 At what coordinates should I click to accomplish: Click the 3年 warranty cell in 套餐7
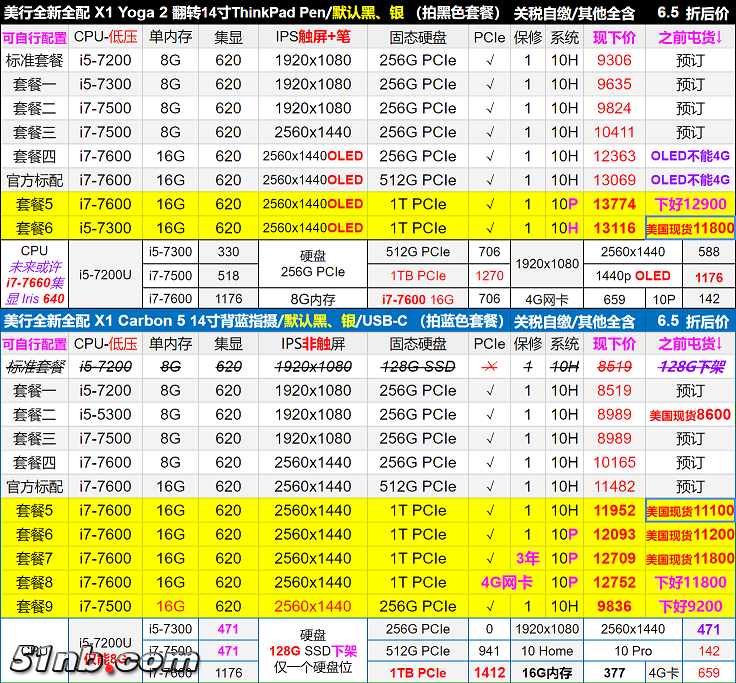[x=527, y=558]
